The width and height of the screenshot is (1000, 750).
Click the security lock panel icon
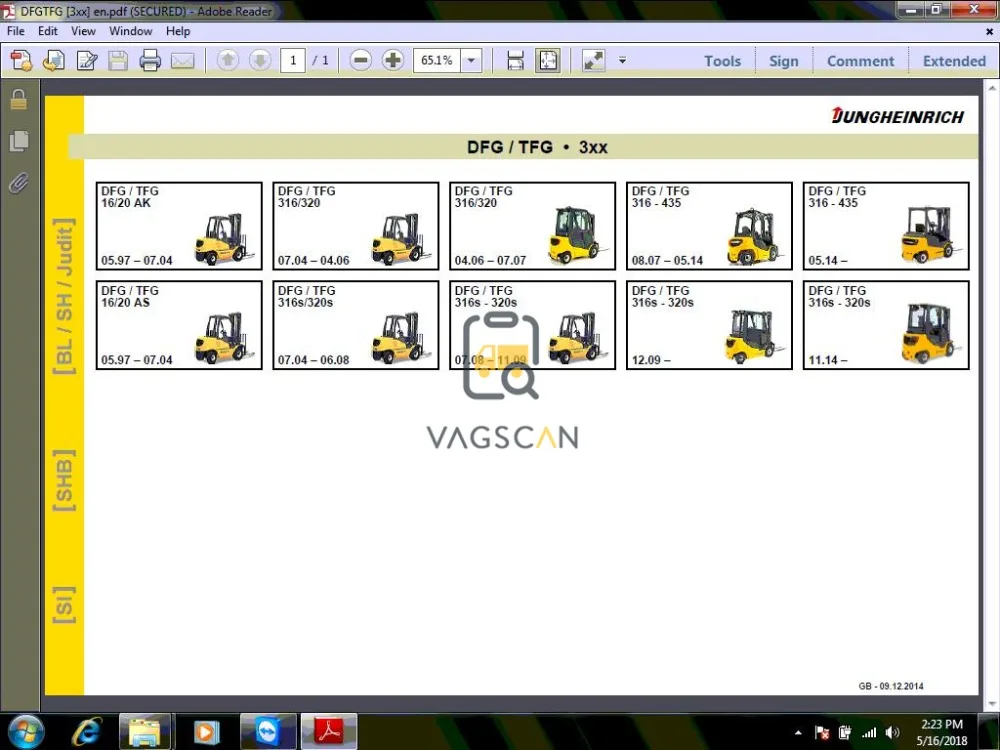(19, 99)
